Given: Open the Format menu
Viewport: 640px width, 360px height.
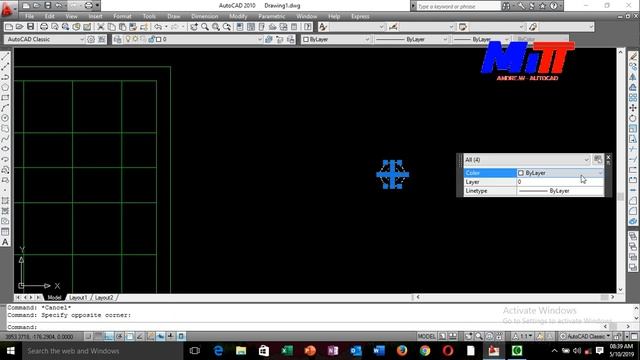Looking at the screenshot, I should (122, 16).
